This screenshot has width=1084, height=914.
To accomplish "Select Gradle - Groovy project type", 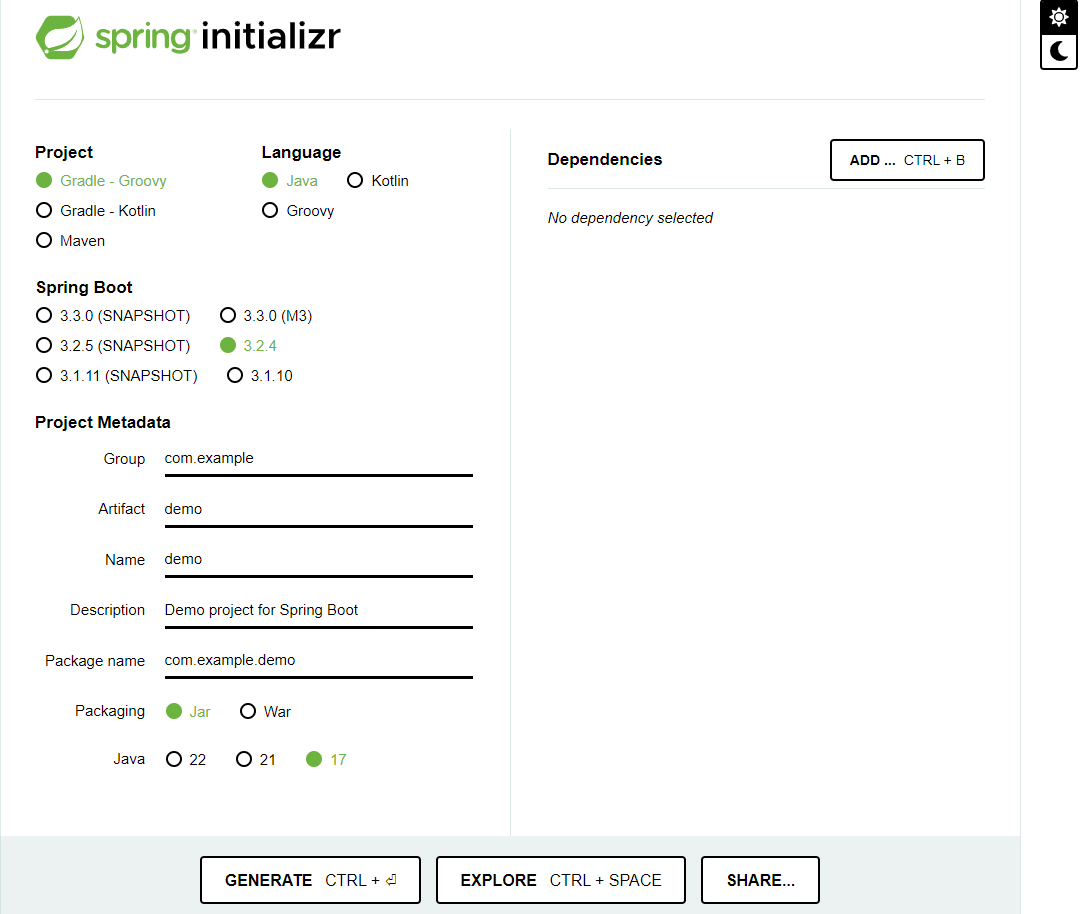I will click(101, 180).
